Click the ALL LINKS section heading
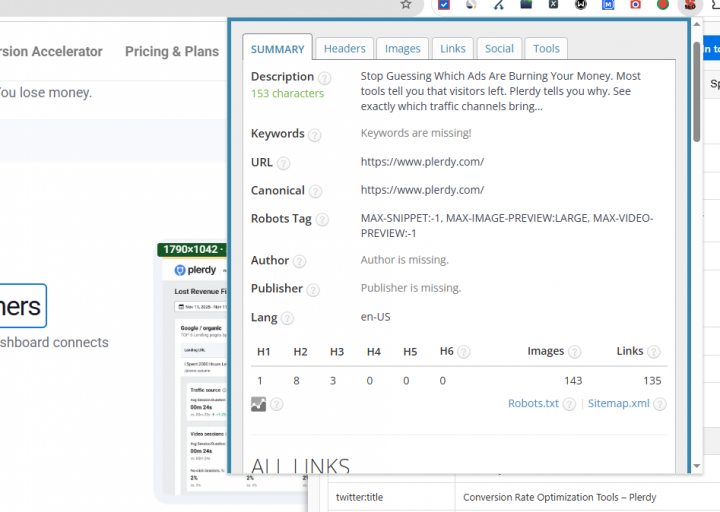720x512 pixels. click(300, 466)
